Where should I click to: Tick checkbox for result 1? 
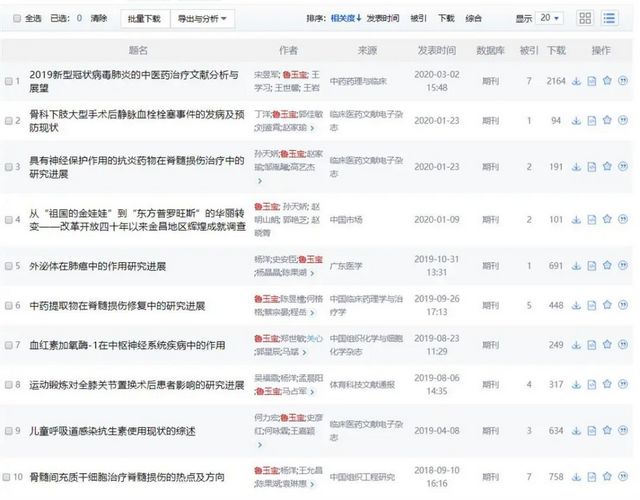[x=9, y=81]
